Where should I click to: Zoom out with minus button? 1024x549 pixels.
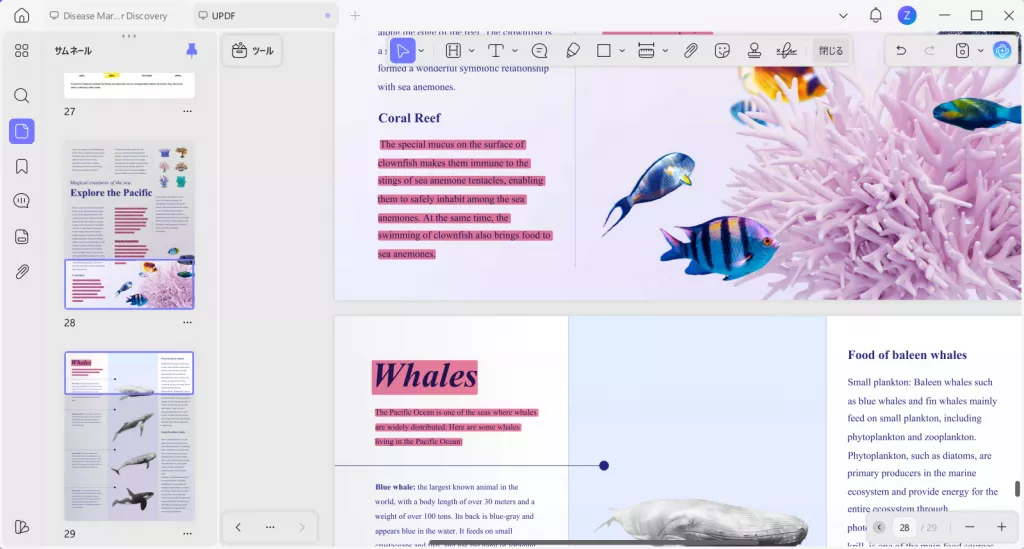point(970,527)
